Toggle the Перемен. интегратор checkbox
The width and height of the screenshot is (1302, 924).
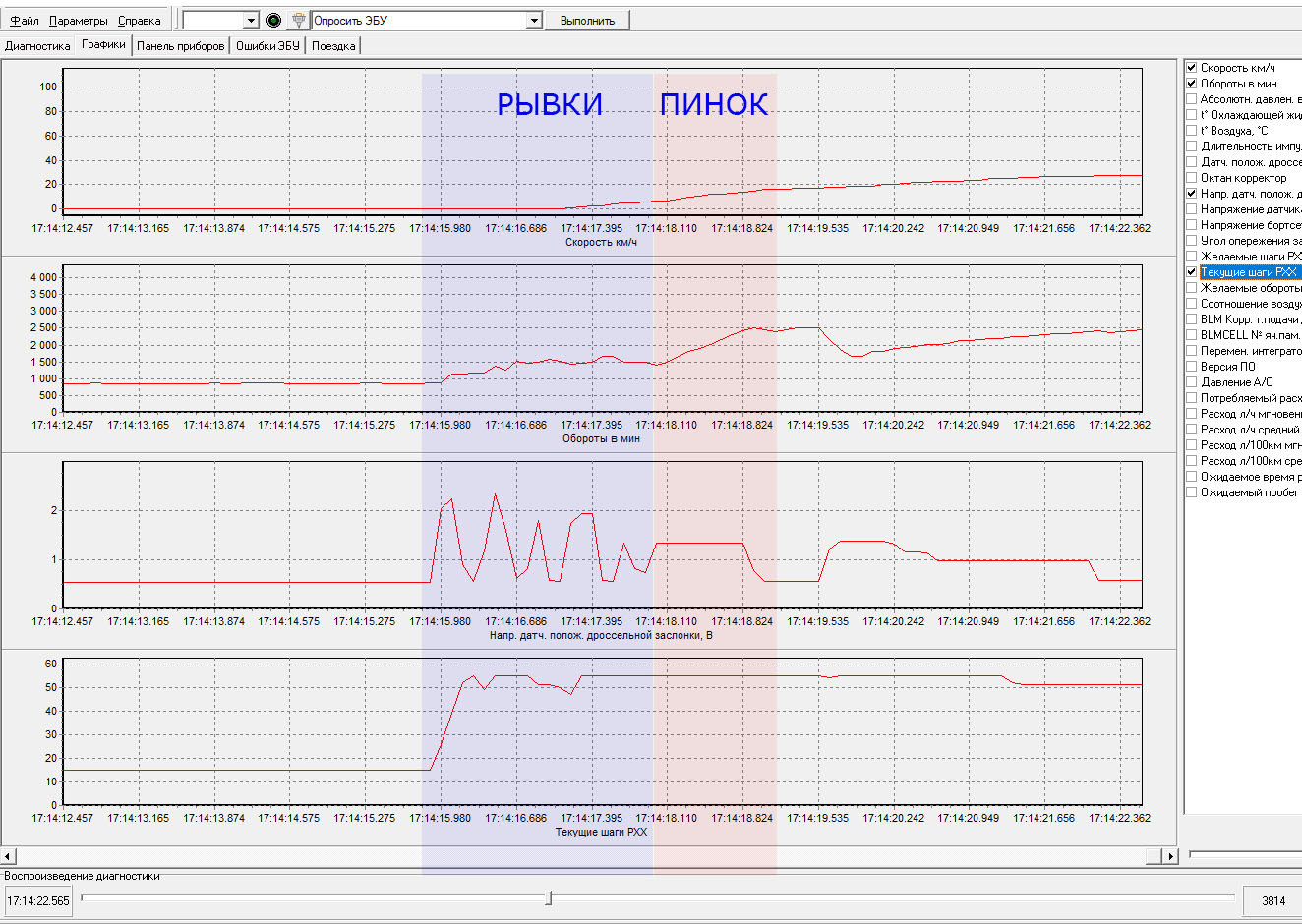(1191, 351)
